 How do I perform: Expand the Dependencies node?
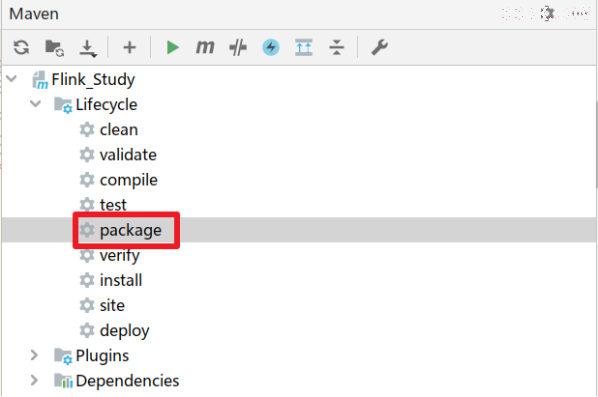34,380
